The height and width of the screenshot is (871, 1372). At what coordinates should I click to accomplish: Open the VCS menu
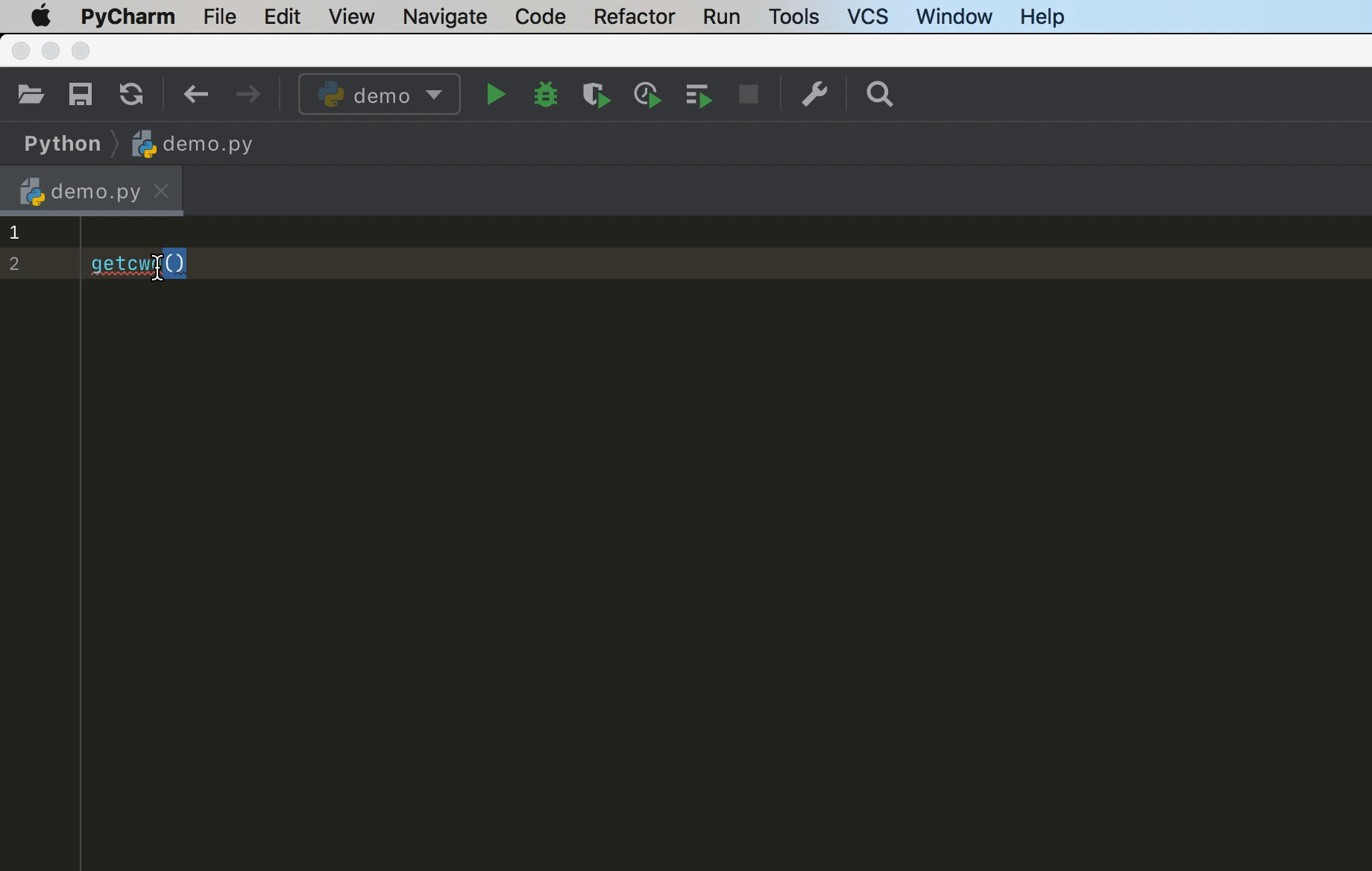(x=868, y=16)
